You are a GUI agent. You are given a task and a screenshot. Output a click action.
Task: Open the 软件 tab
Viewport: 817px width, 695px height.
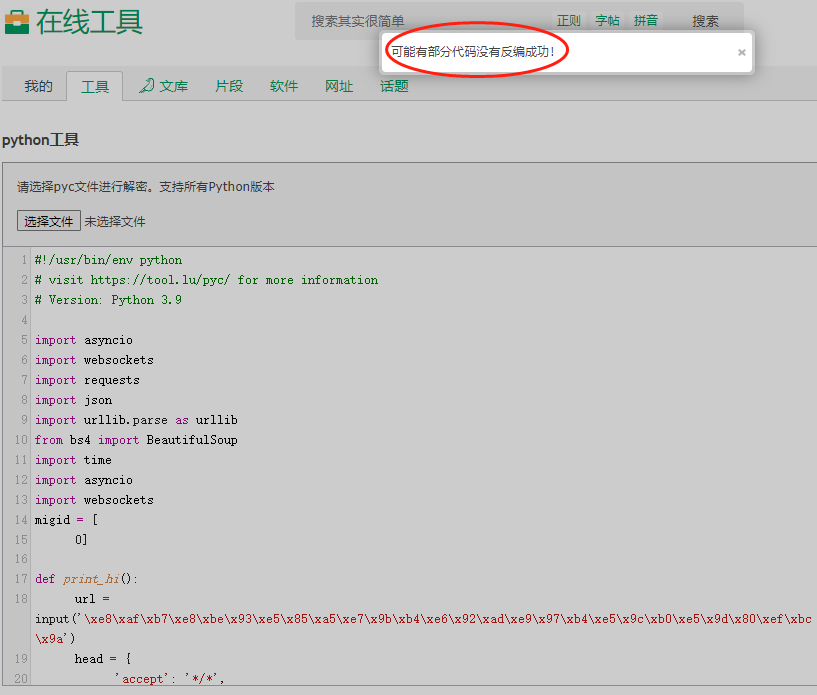284,86
